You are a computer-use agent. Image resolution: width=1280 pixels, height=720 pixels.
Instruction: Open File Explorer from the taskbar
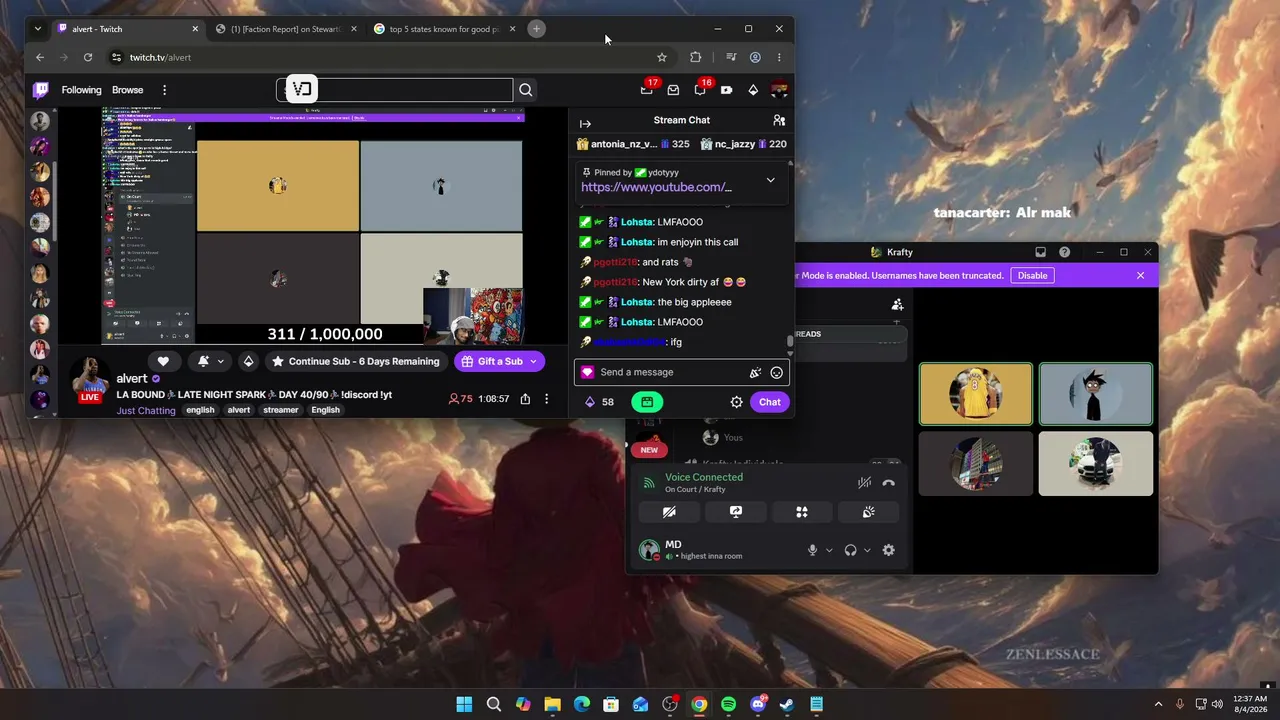coord(552,704)
